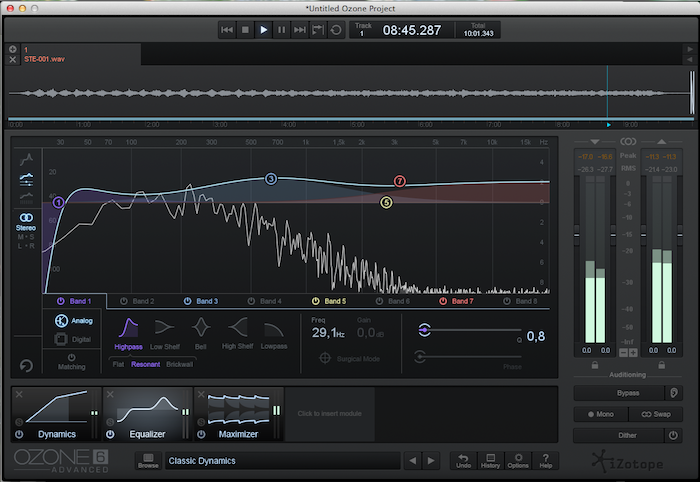Open the preset Browse menu
Viewport: 700px width, 482px height.
click(148, 460)
